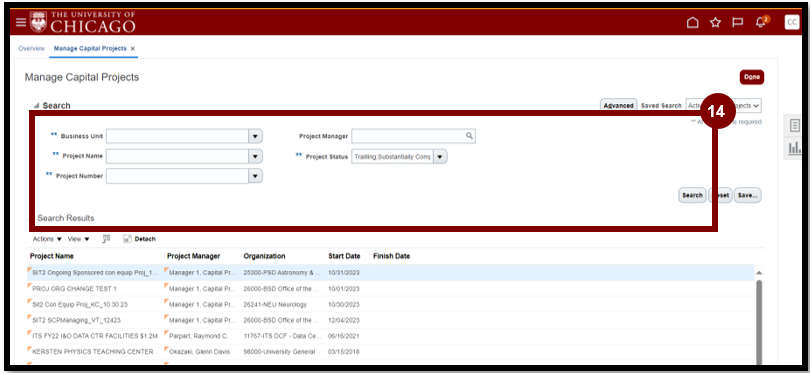This screenshot has width=810, height=373.
Task: Select PROJ ORG CHANGE TEST 1 row
Action: pyautogui.click(x=390, y=289)
